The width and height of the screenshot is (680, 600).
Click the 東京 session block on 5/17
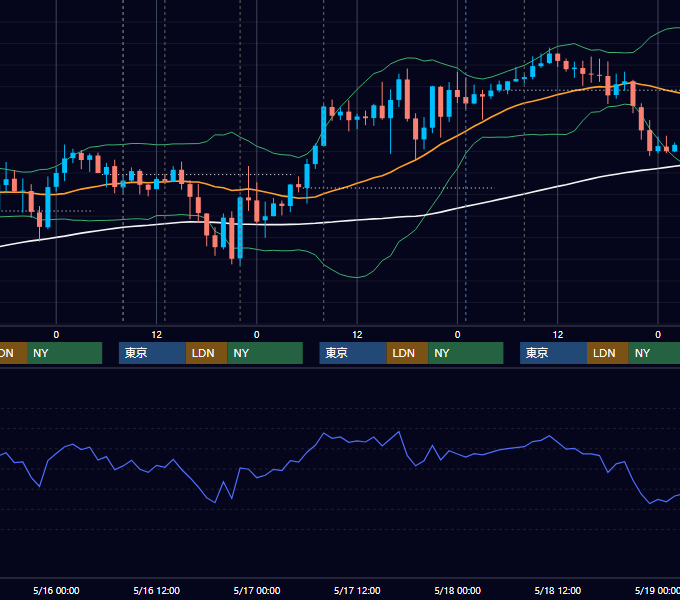tap(353, 353)
